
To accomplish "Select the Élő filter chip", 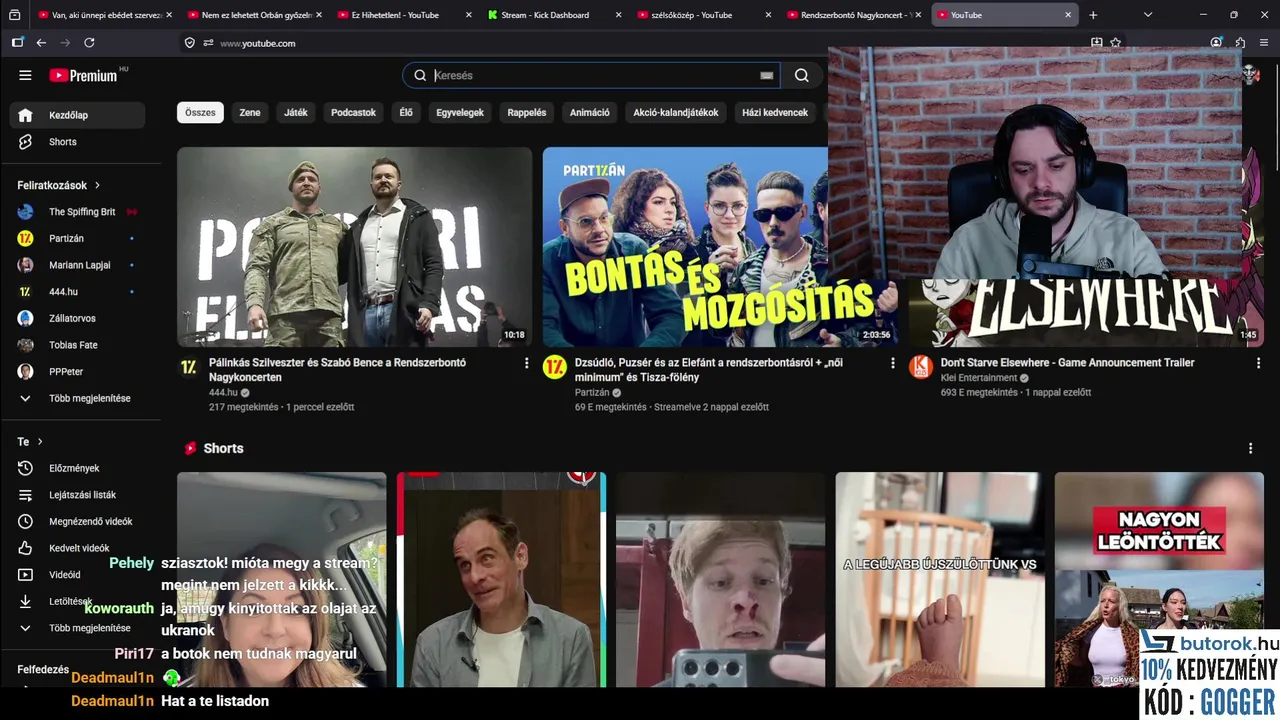I will tap(406, 112).
